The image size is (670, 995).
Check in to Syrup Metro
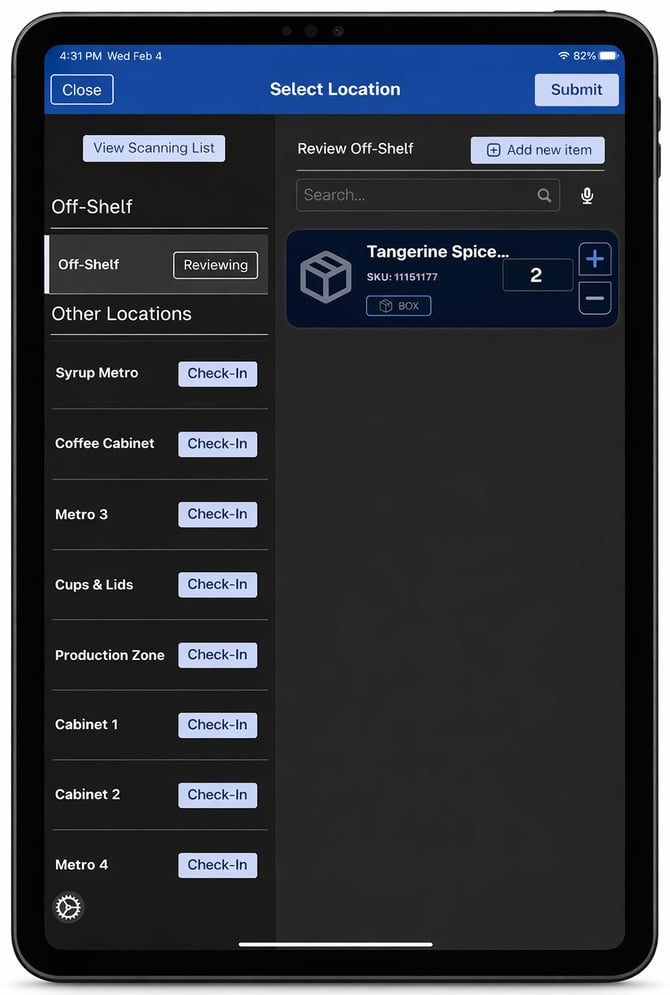(x=218, y=374)
